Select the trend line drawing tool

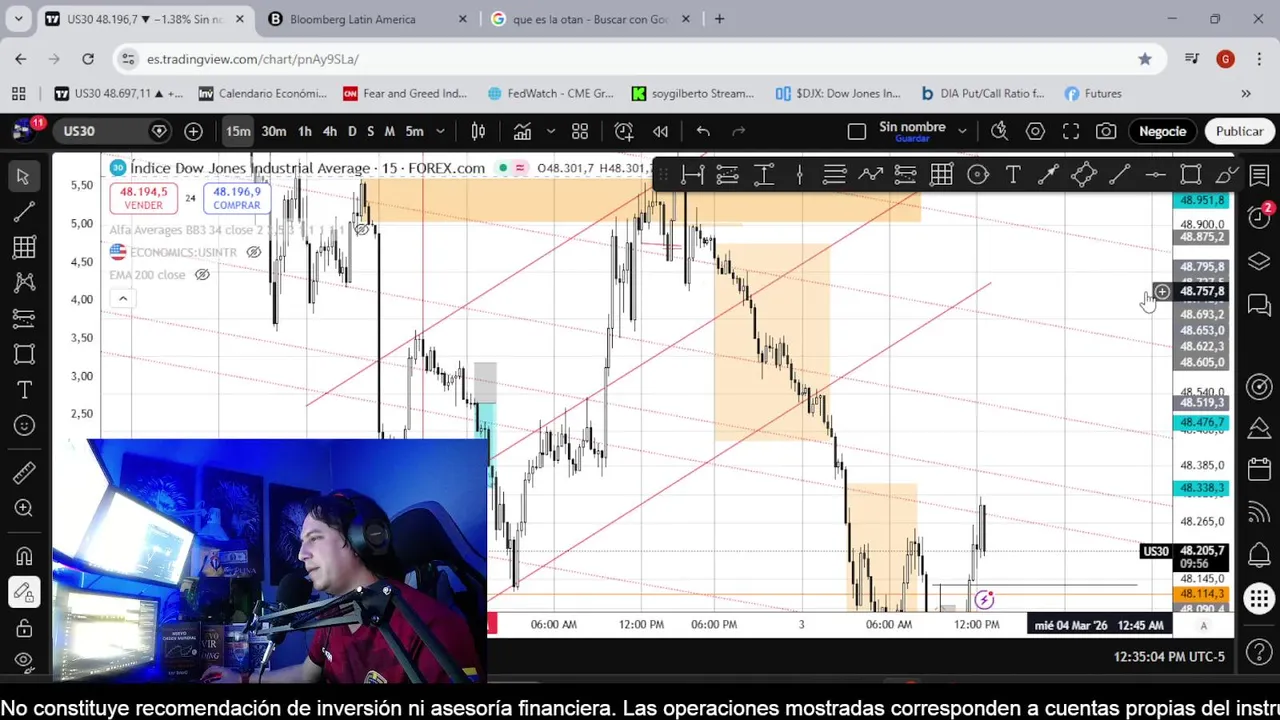[24, 212]
